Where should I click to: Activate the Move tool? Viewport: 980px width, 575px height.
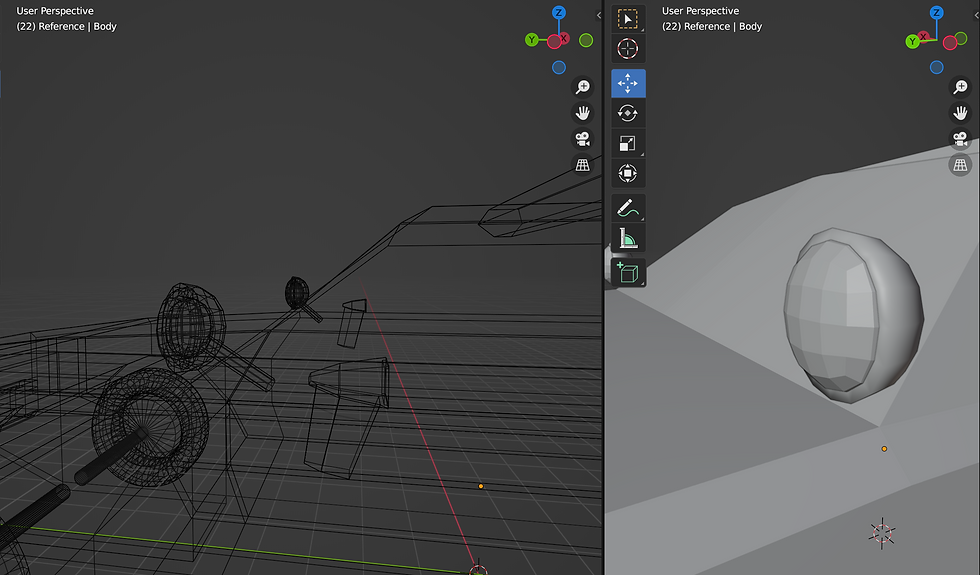(x=628, y=83)
